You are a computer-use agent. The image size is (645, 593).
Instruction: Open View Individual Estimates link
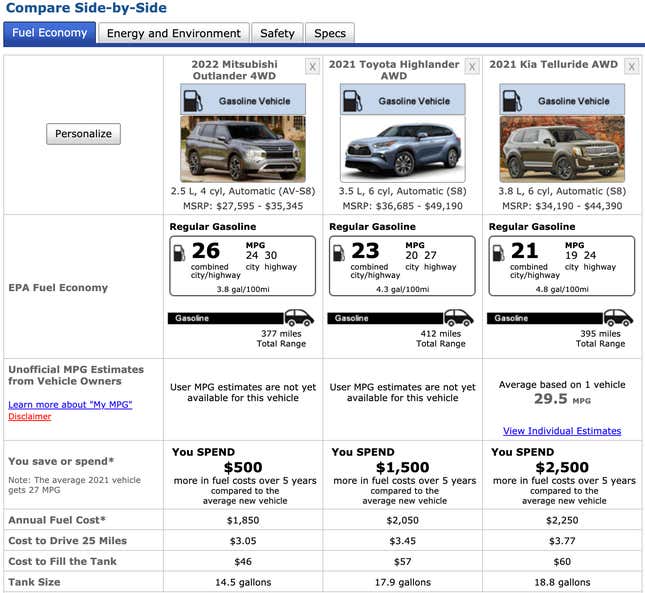pyautogui.click(x=562, y=431)
